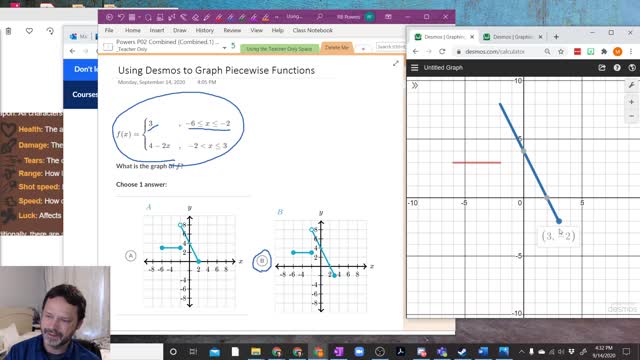This screenshot has width=640, height=360.
Task: Open the Chrome profile avatar
Action: tap(618, 51)
